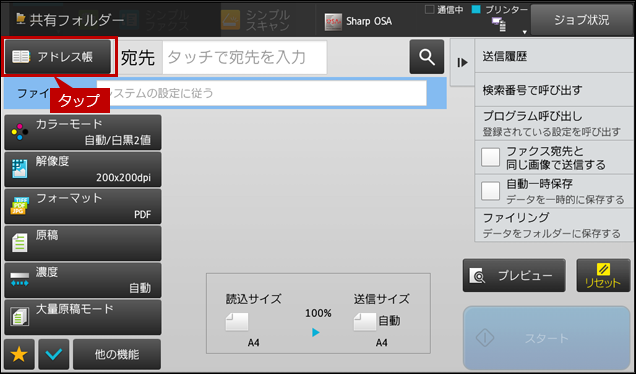Image resolution: width=636 pixels, height=374 pixels.
Task: Tap the プレビュー preview button
Action: (x=514, y=275)
